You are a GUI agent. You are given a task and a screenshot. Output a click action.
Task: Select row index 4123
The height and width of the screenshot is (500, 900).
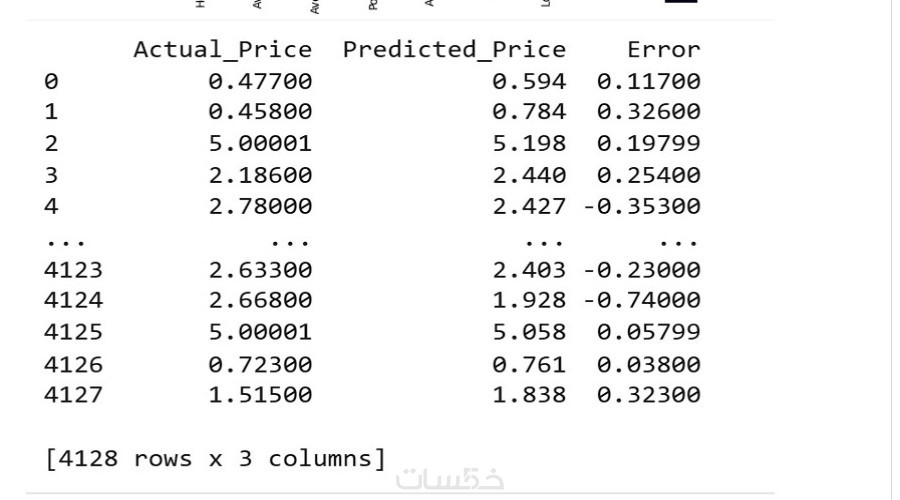(73, 270)
